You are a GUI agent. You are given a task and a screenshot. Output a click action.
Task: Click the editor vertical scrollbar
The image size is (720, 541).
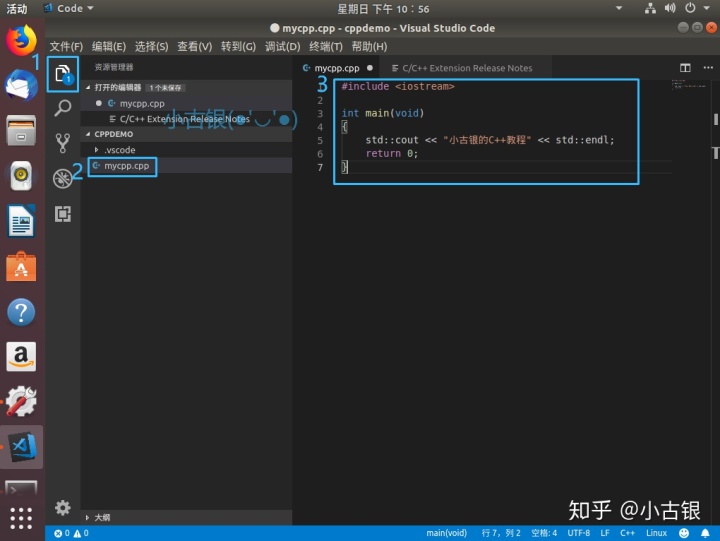[715, 119]
